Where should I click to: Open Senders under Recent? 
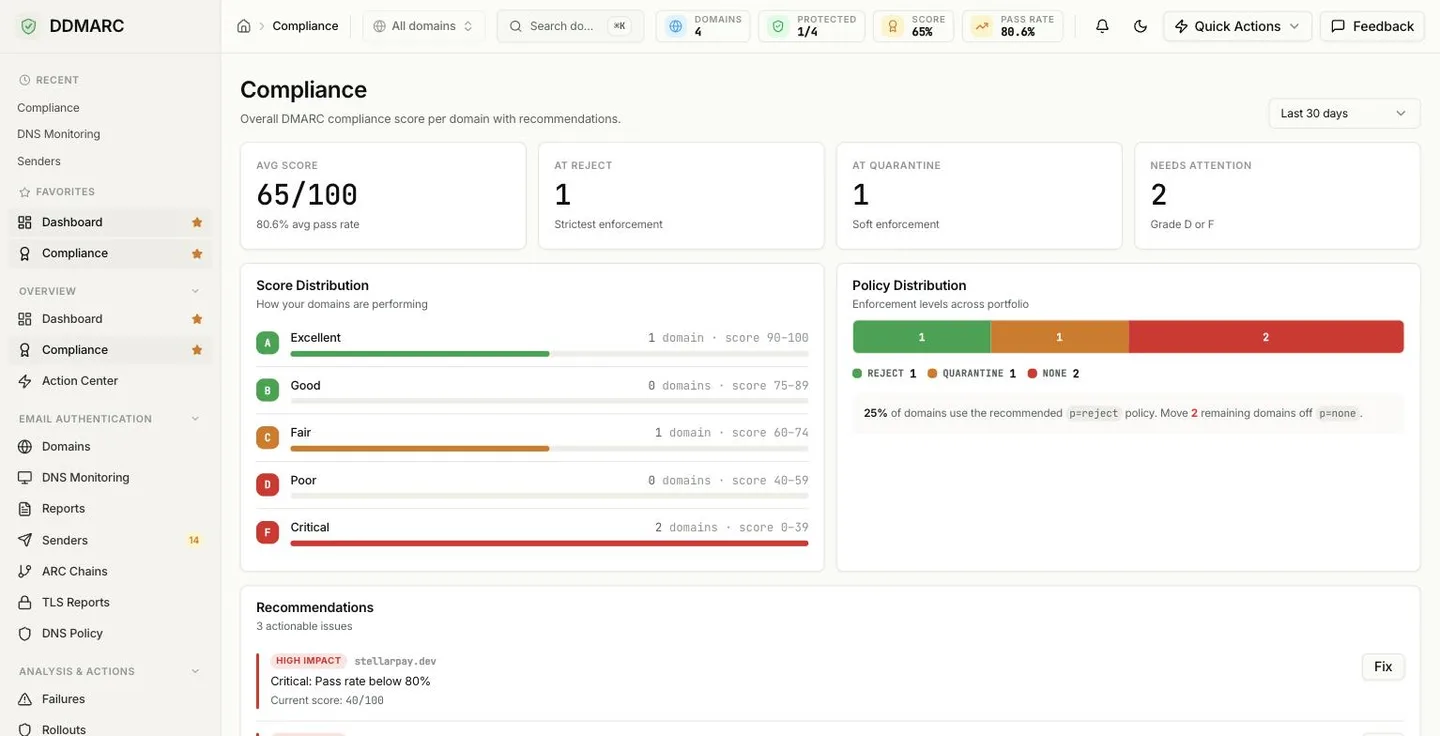pyautogui.click(x=39, y=161)
